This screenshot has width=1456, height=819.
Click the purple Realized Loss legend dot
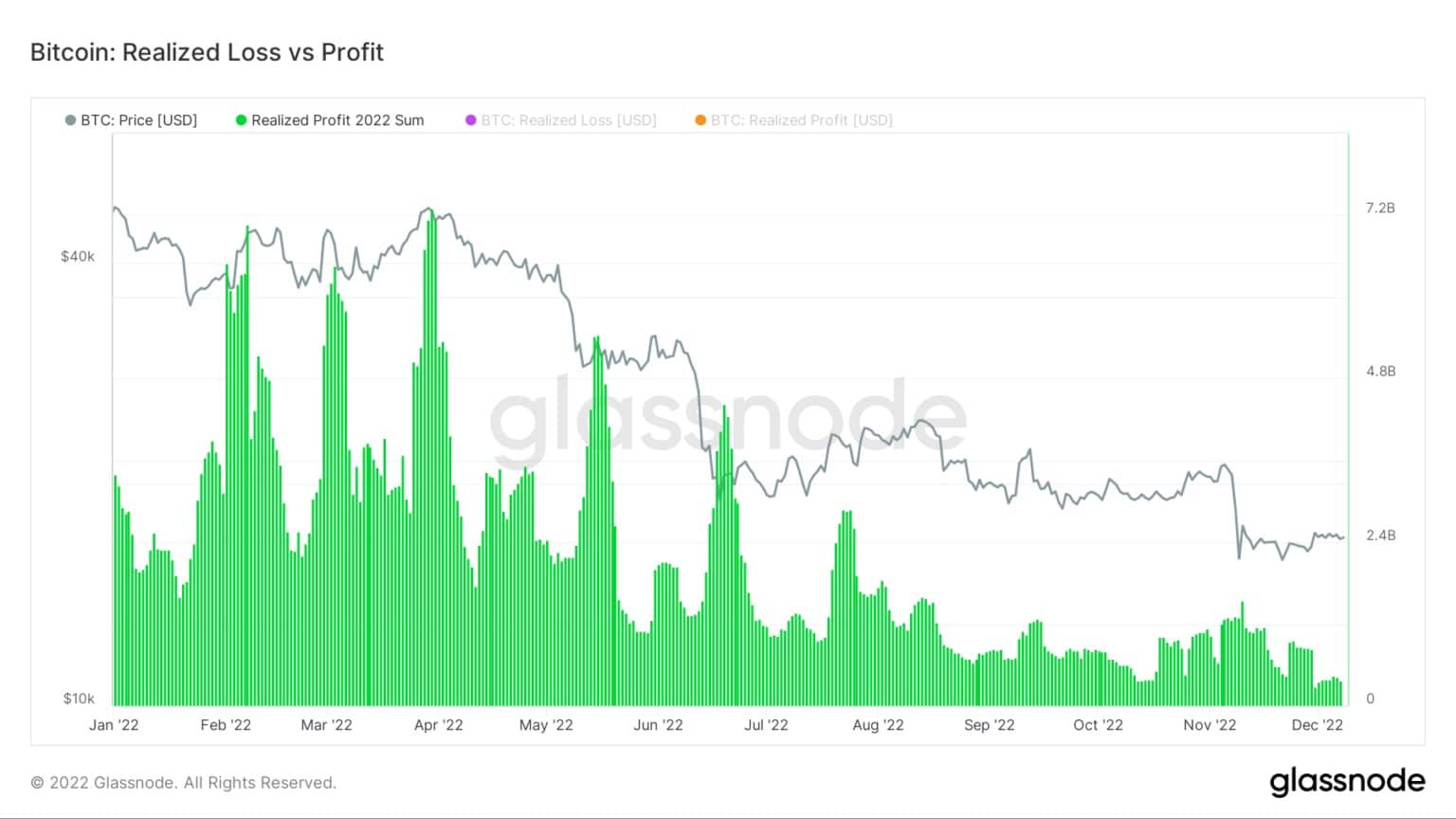471,120
